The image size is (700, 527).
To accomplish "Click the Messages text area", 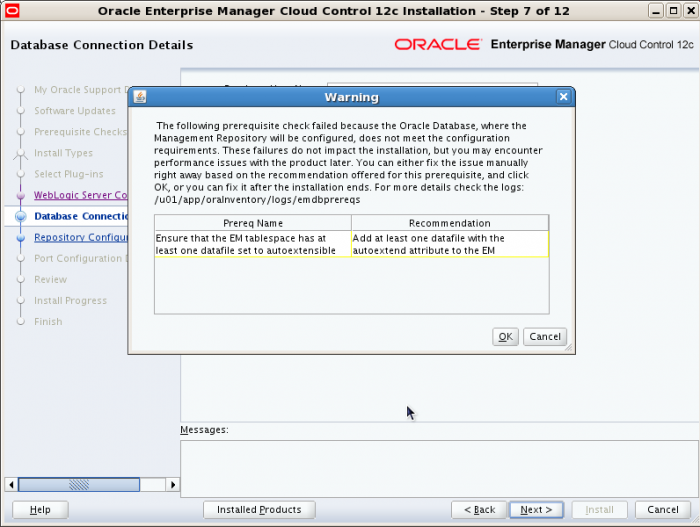I will click(439, 468).
